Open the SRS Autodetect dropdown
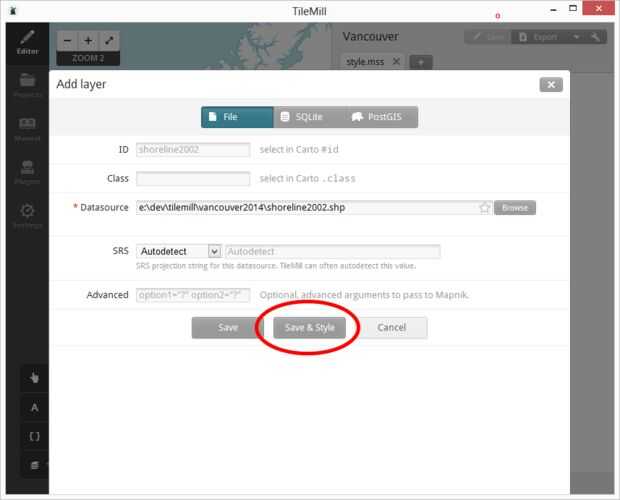Viewport: 620px width, 500px height. click(x=179, y=251)
